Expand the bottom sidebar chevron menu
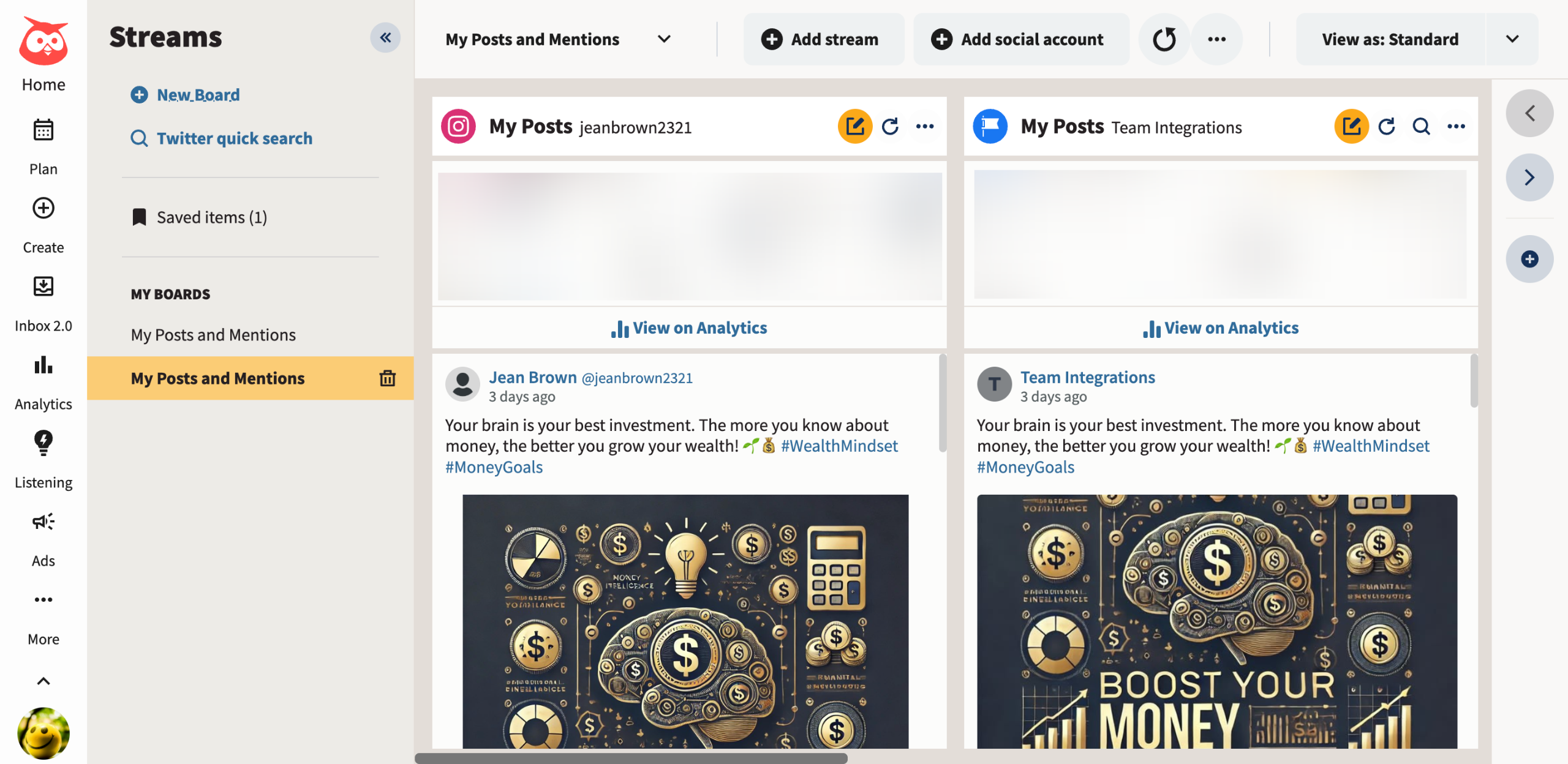 [x=43, y=681]
